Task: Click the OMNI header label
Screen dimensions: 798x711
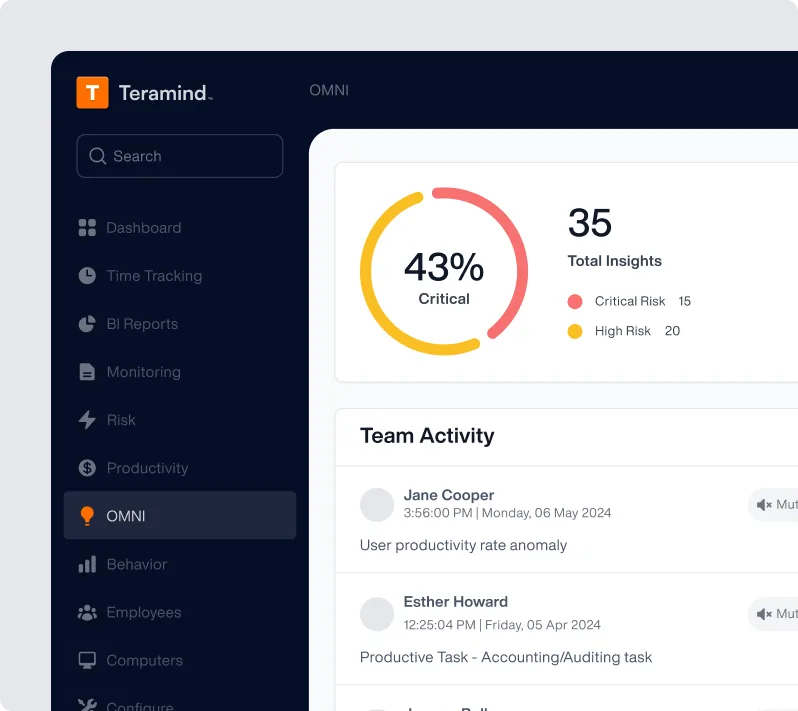Action: tap(329, 90)
